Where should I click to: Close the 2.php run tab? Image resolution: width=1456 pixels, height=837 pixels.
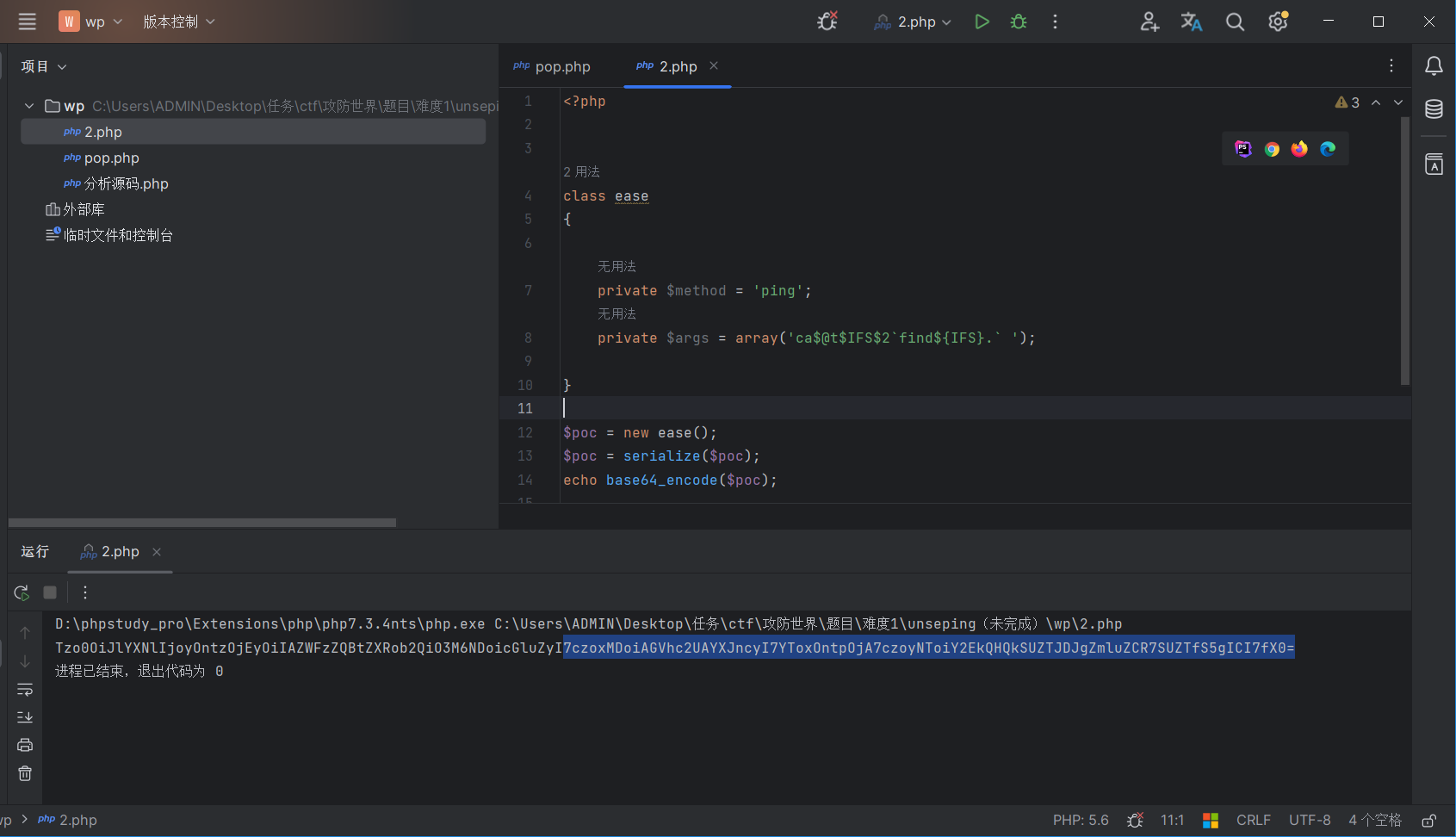tap(157, 552)
